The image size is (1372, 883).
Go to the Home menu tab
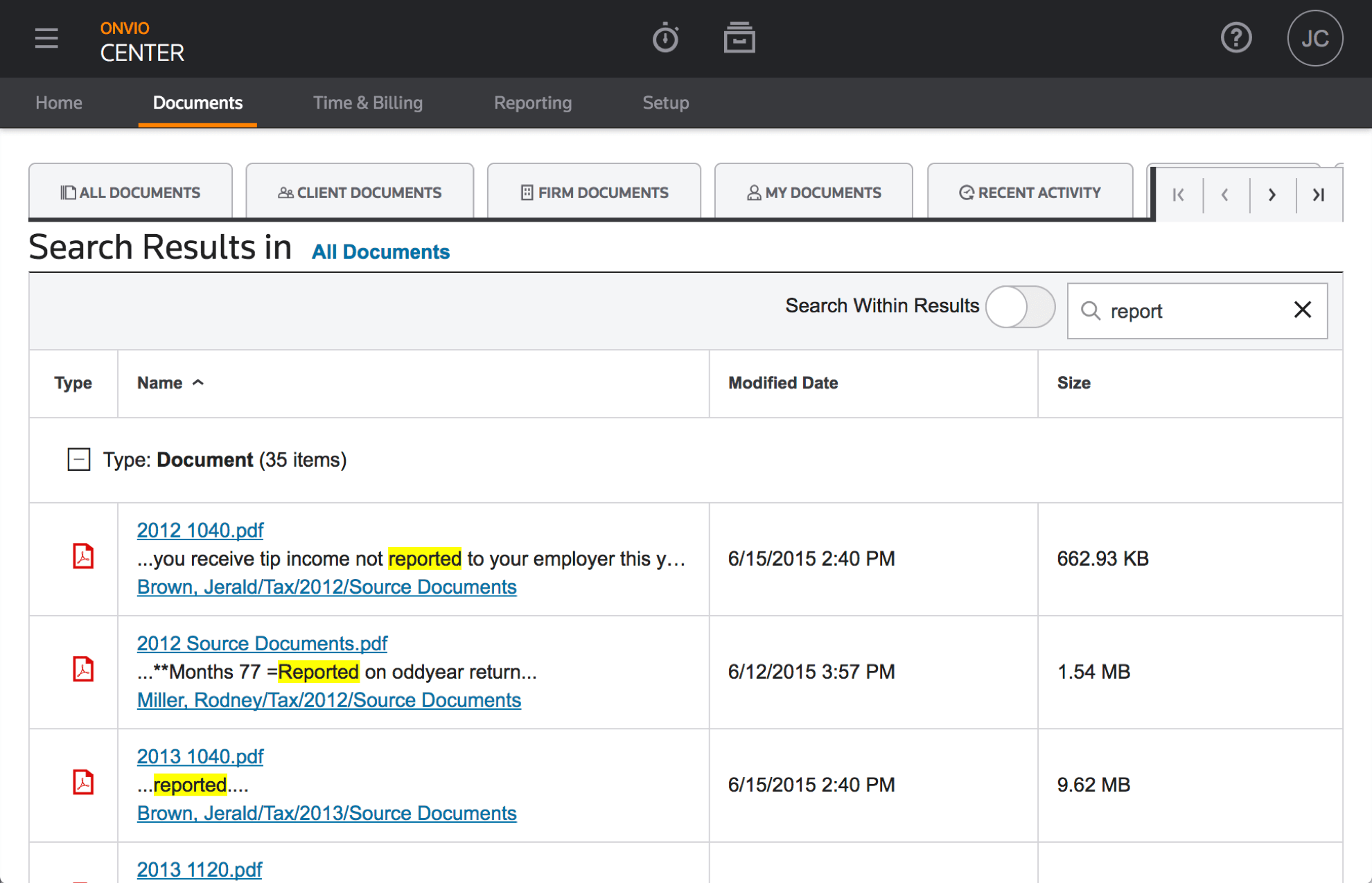pyautogui.click(x=59, y=102)
